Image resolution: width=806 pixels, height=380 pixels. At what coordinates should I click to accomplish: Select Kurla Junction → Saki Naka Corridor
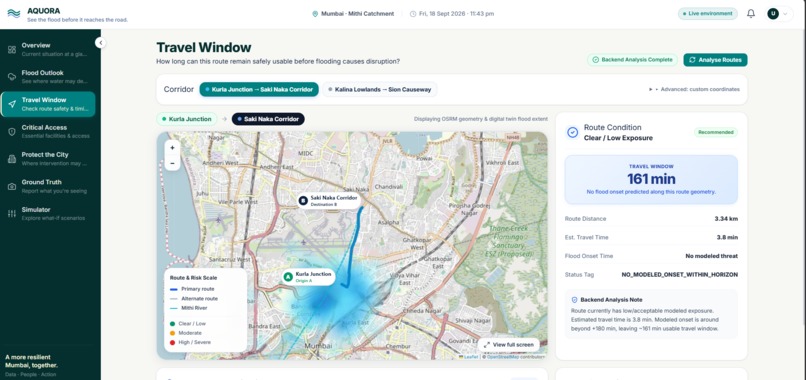click(259, 89)
